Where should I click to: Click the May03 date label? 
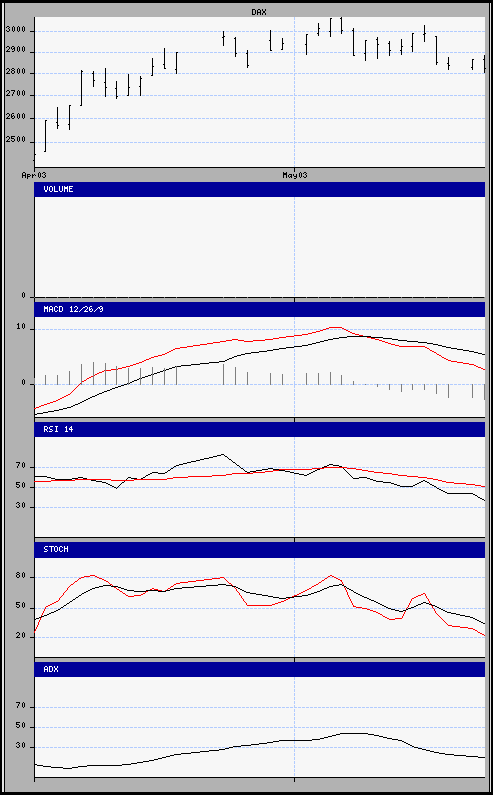point(295,175)
